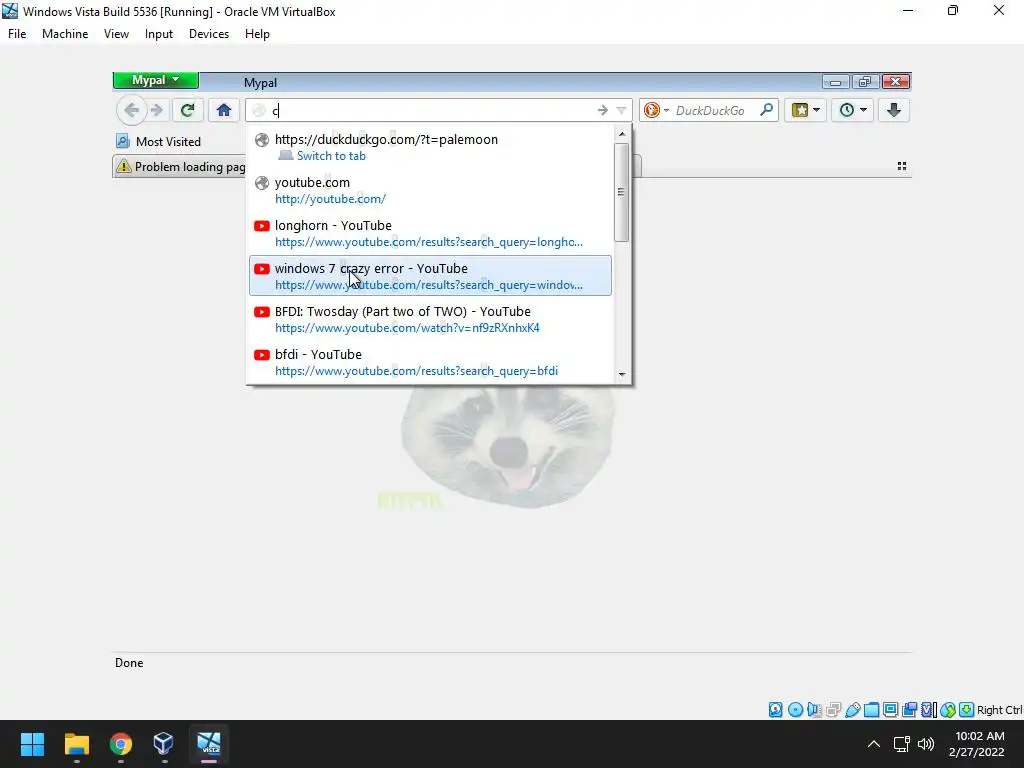The image size is (1024, 768).
Task: Open the bookmarks star button
Action: 799,110
